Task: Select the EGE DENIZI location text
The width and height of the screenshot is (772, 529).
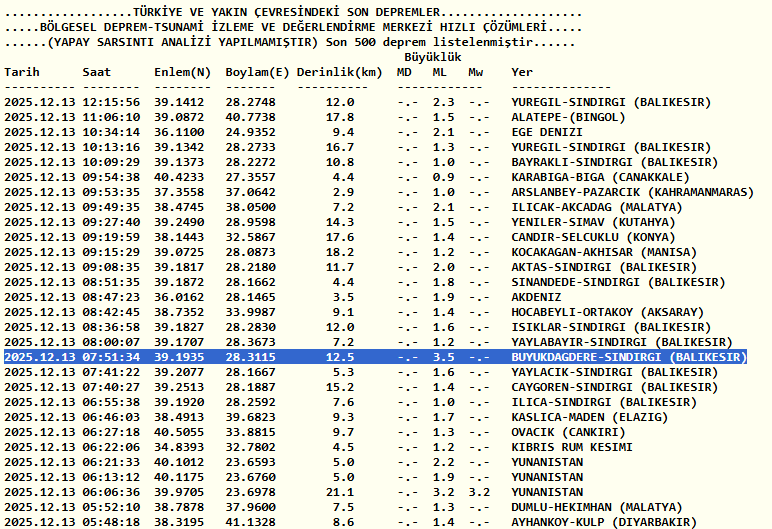Action: [x=547, y=132]
